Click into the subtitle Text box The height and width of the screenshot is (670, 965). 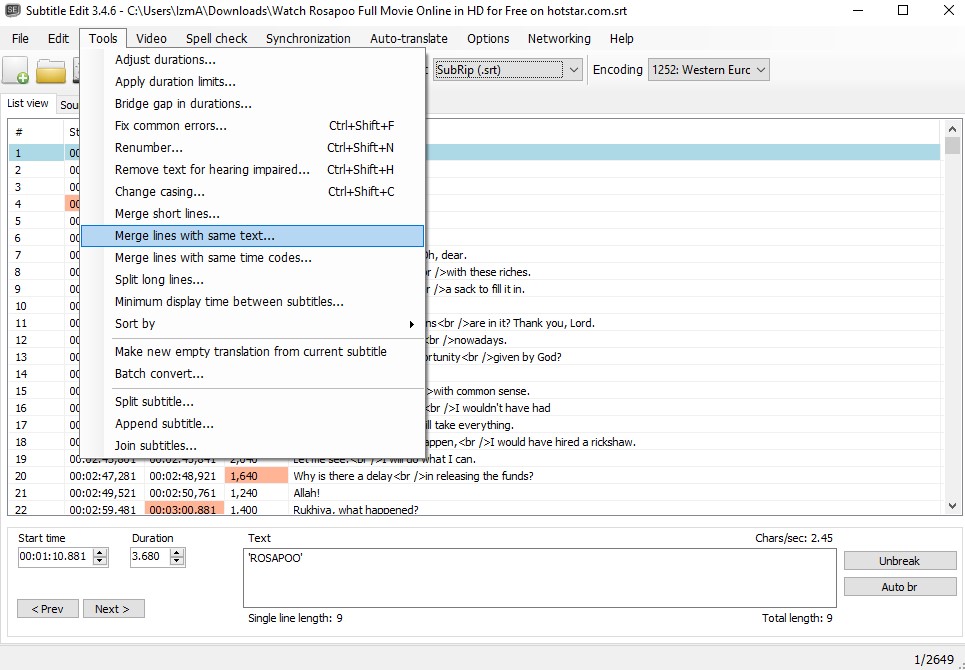tap(539, 577)
